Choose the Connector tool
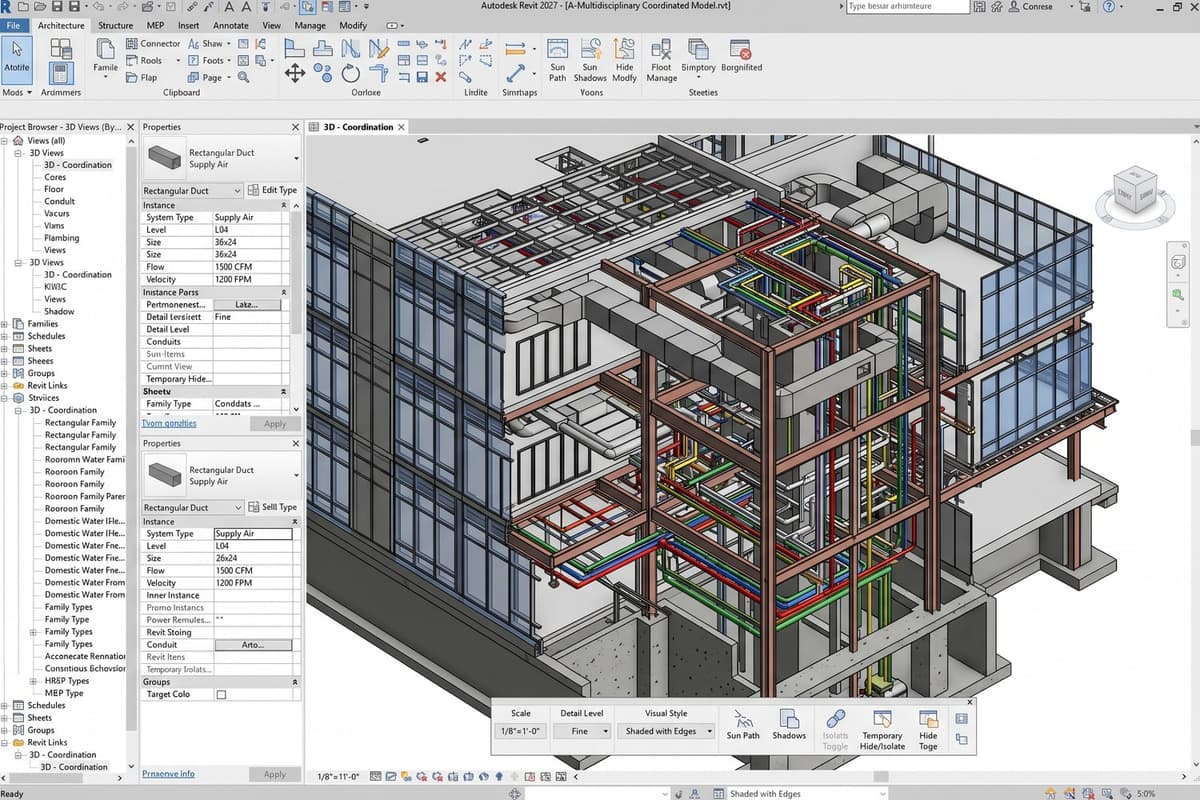 click(x=153, y=44)
